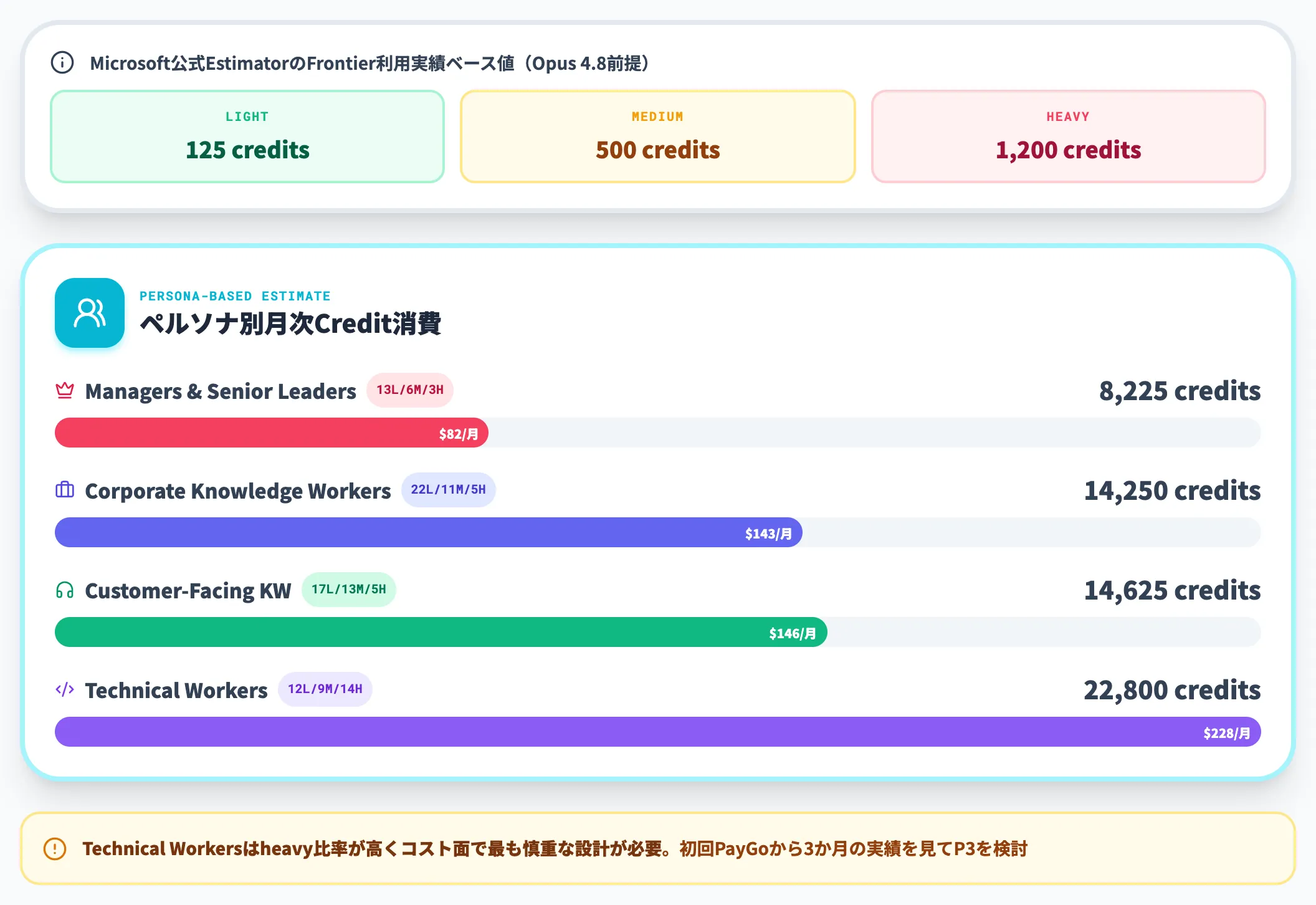1316x905 pixels.
Task: Click the PERSONA-BASED ESTIMATE caption
Action: click(x=235, y=296)
